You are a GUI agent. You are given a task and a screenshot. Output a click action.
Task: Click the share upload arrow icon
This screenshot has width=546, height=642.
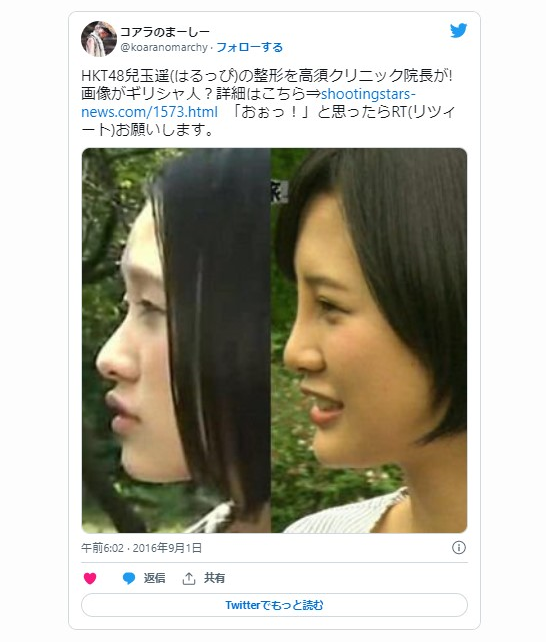tap(189, 578)
